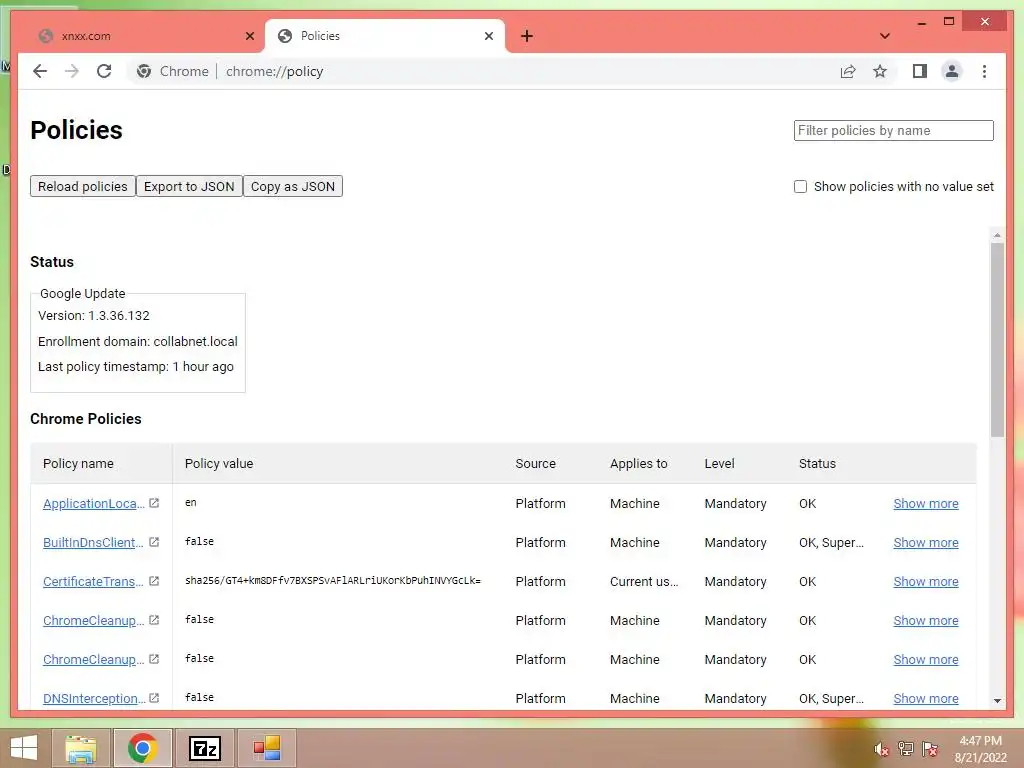Click the sha256 policy value text

tap(332, 581)
